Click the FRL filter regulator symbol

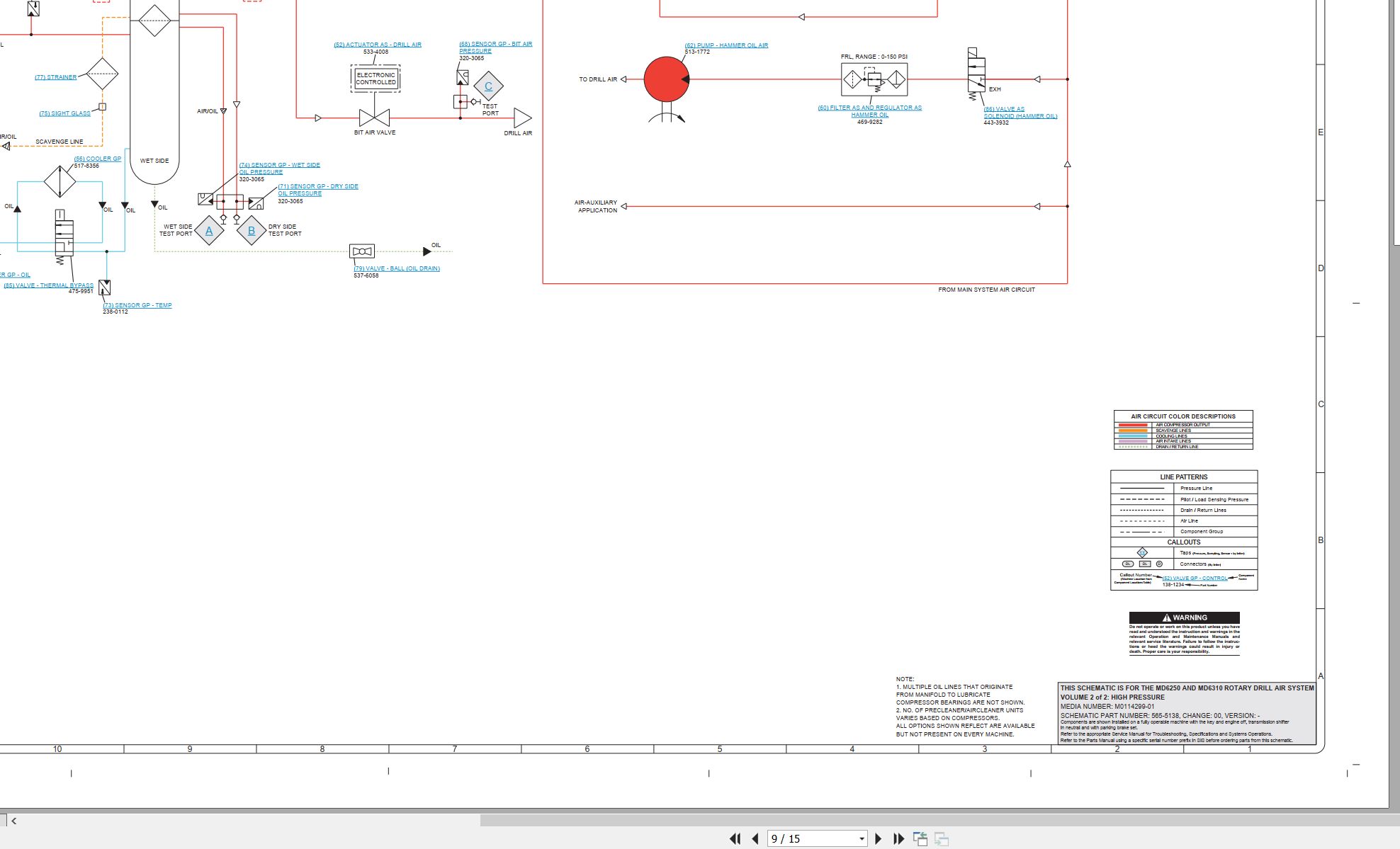coord(874,79)
